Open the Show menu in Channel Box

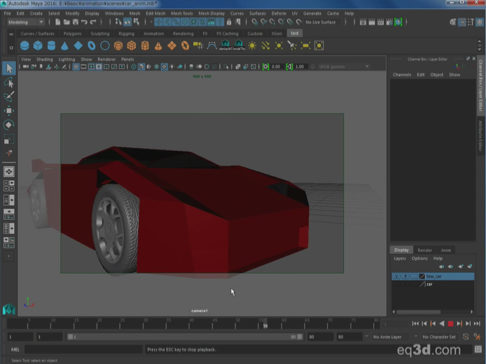tap(454, 75)
